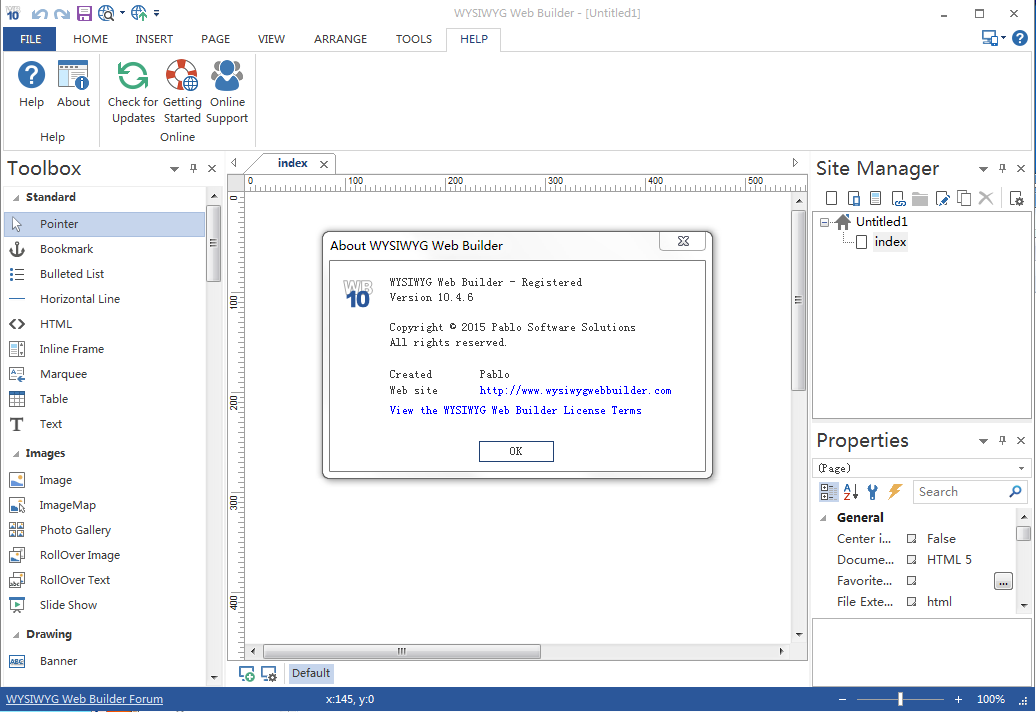The width and height of the screenshot is (1036, 712).
Task: Select the Marquee tool in Toolbox
Action: [x=63, y=374]
